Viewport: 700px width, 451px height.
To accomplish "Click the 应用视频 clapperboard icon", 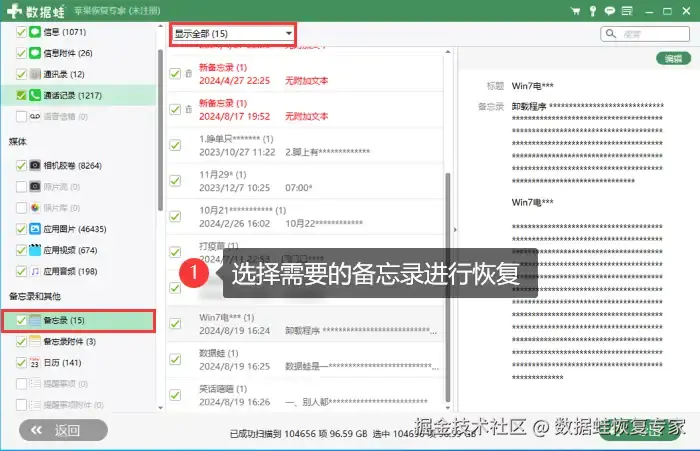I will pos(35,250).
